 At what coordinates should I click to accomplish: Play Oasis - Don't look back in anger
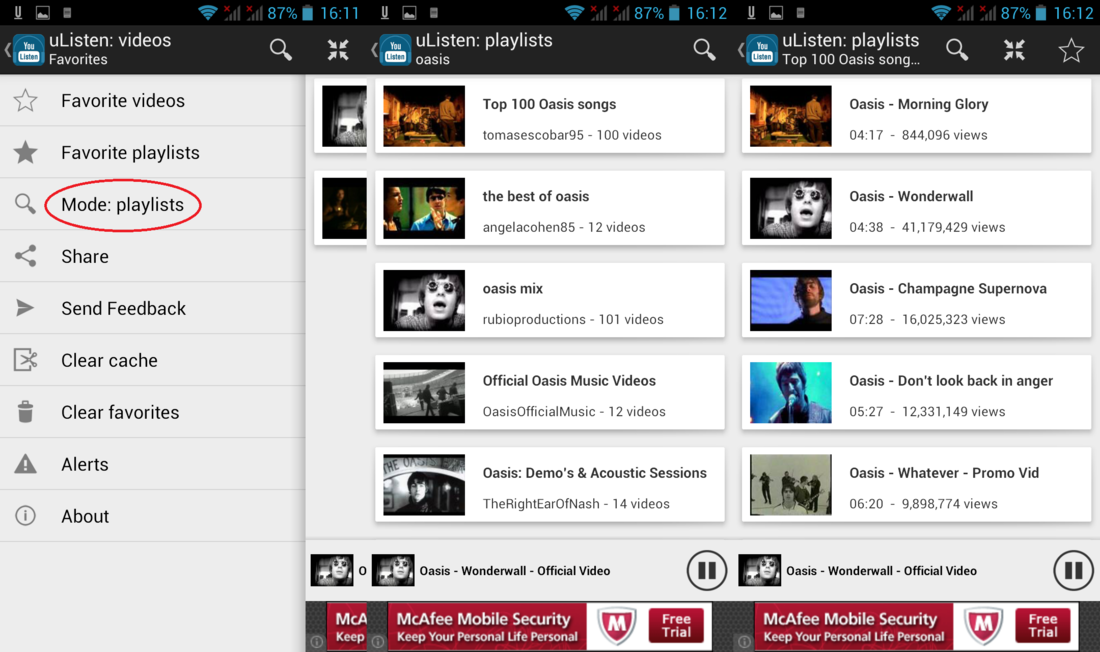916,392
